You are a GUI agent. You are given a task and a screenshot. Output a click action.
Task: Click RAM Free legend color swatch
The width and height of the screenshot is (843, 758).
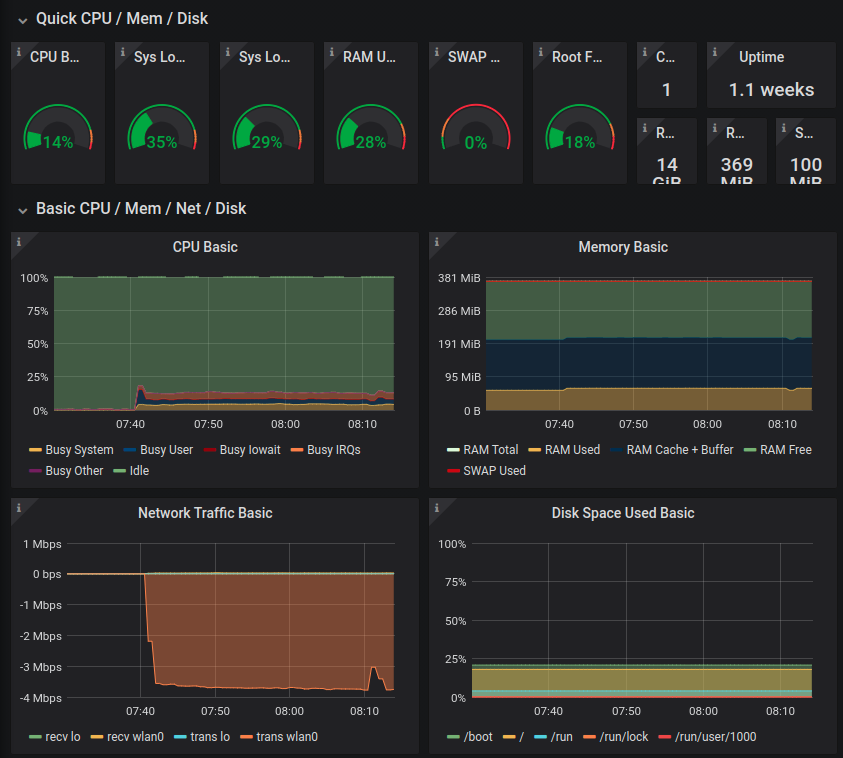[x=750, y=450]
